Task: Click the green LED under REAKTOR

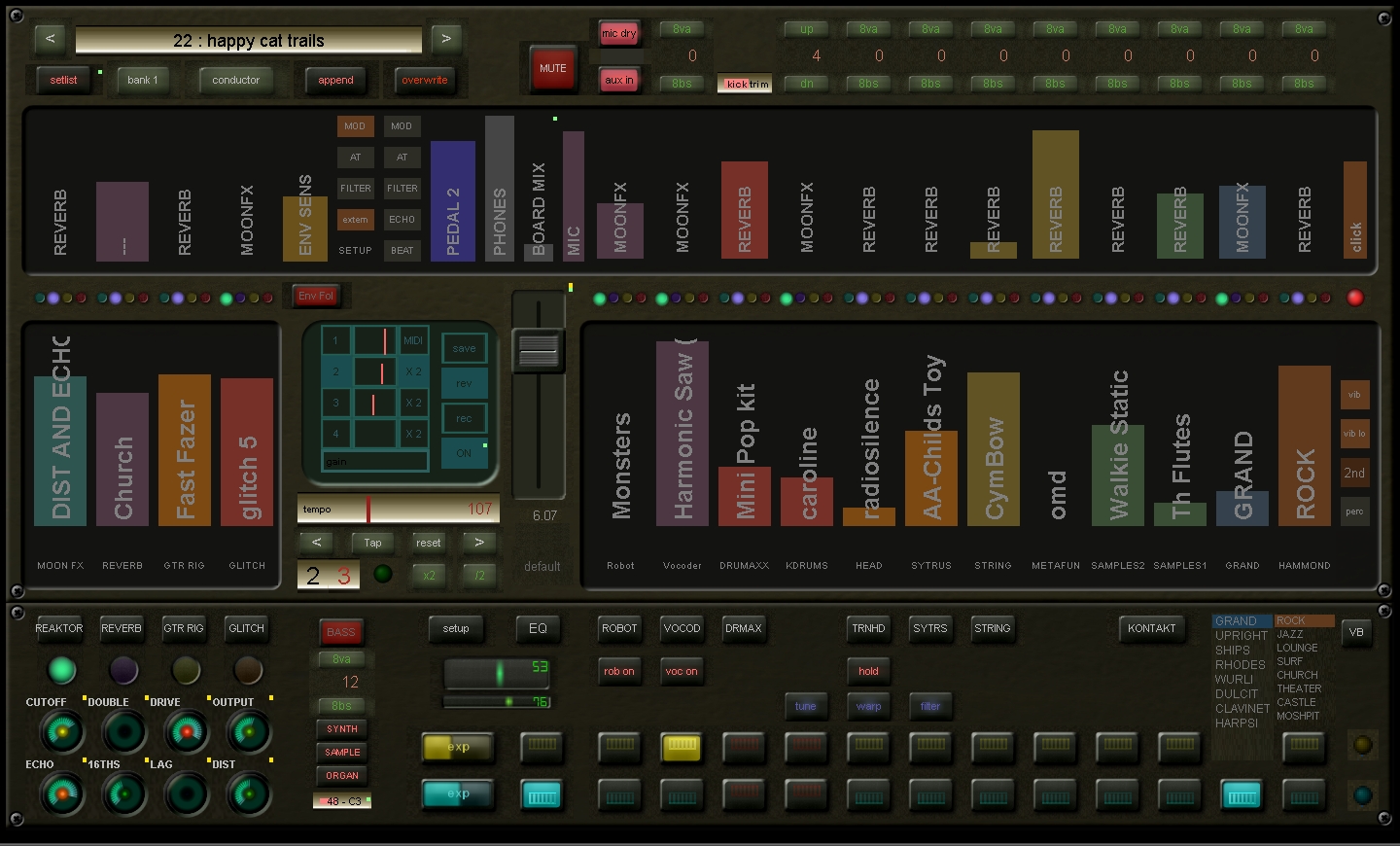Action: coord(61,669)
